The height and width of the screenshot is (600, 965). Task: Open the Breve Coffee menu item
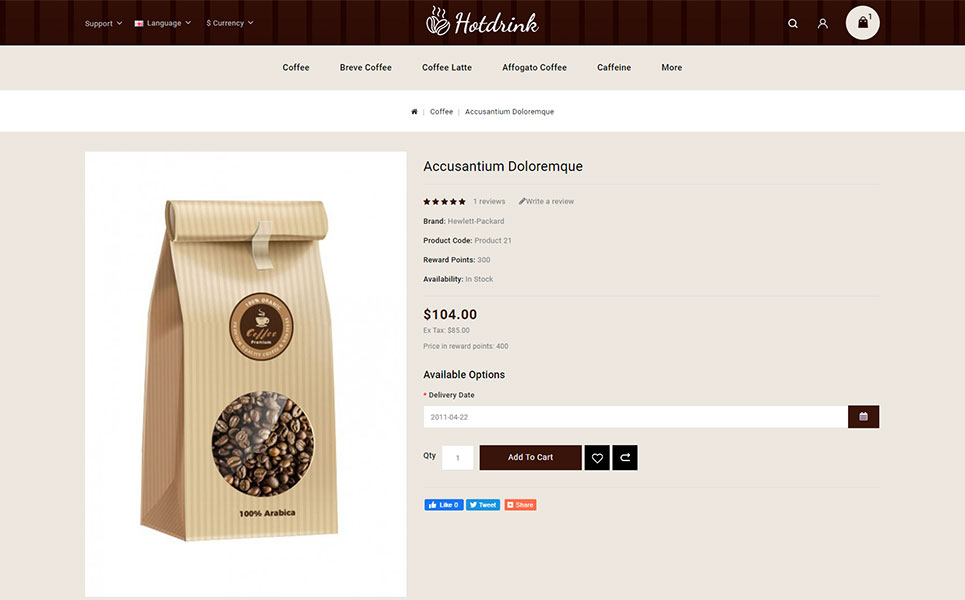(x=366, y=68)
